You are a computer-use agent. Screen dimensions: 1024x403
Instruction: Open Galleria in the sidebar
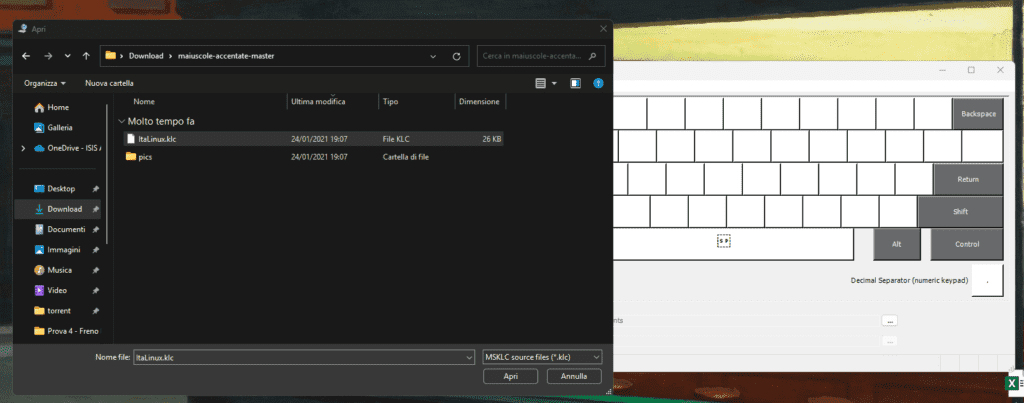click(x=58, y=127)
